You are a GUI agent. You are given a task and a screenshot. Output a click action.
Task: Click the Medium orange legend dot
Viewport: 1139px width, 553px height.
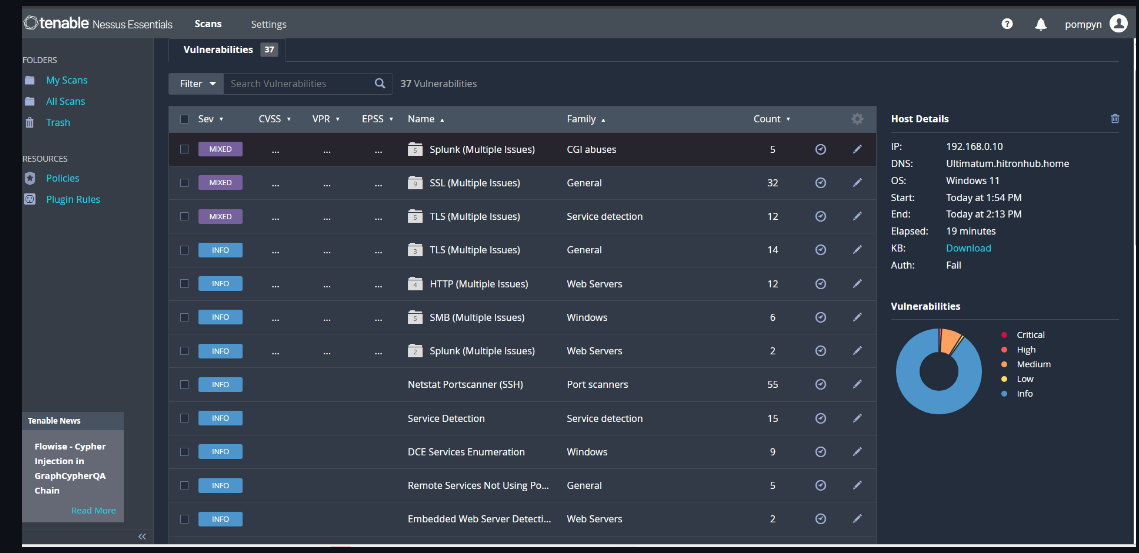pyautogui.click(x=1004, y=364)
